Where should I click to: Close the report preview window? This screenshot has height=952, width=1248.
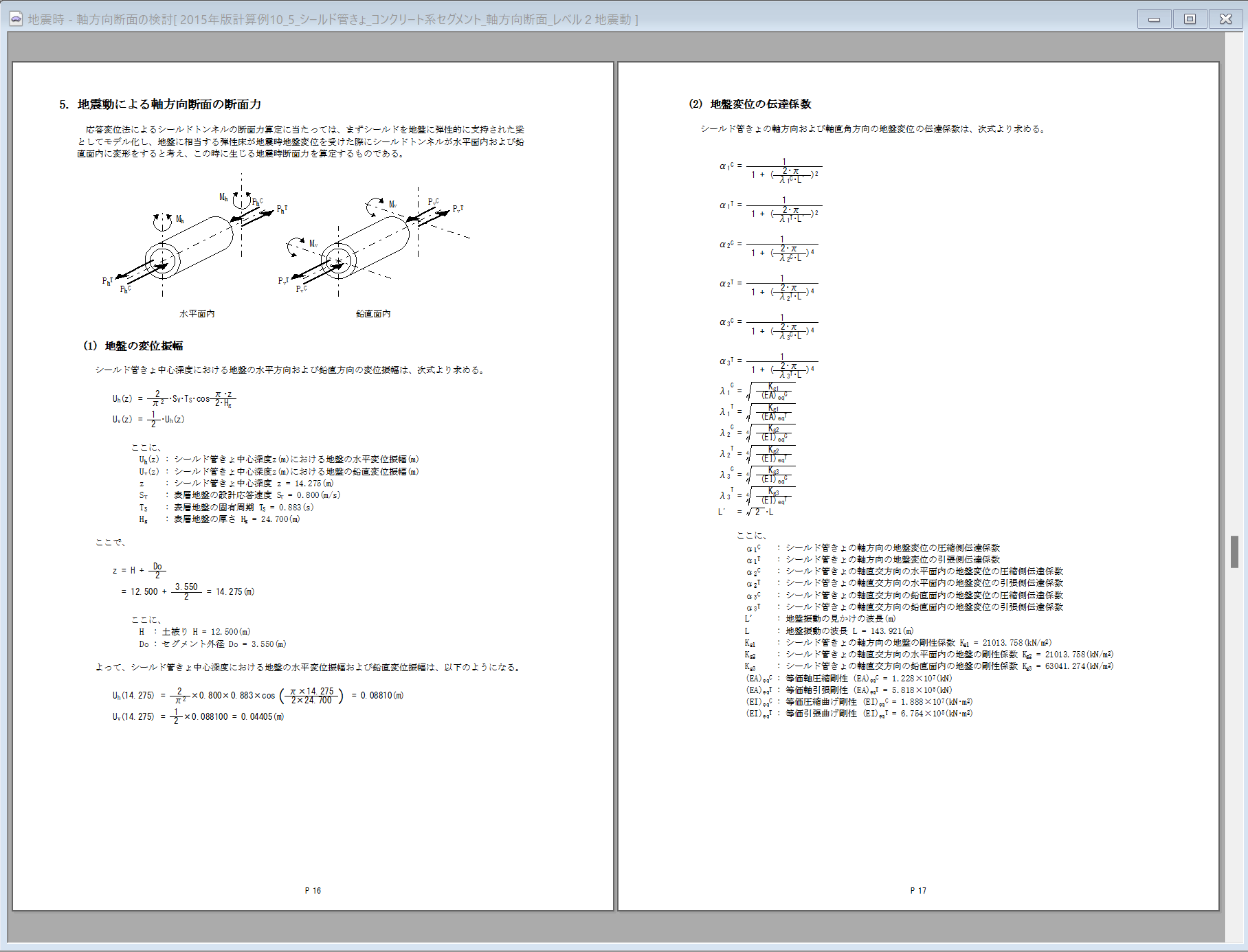click(1225, 19)
